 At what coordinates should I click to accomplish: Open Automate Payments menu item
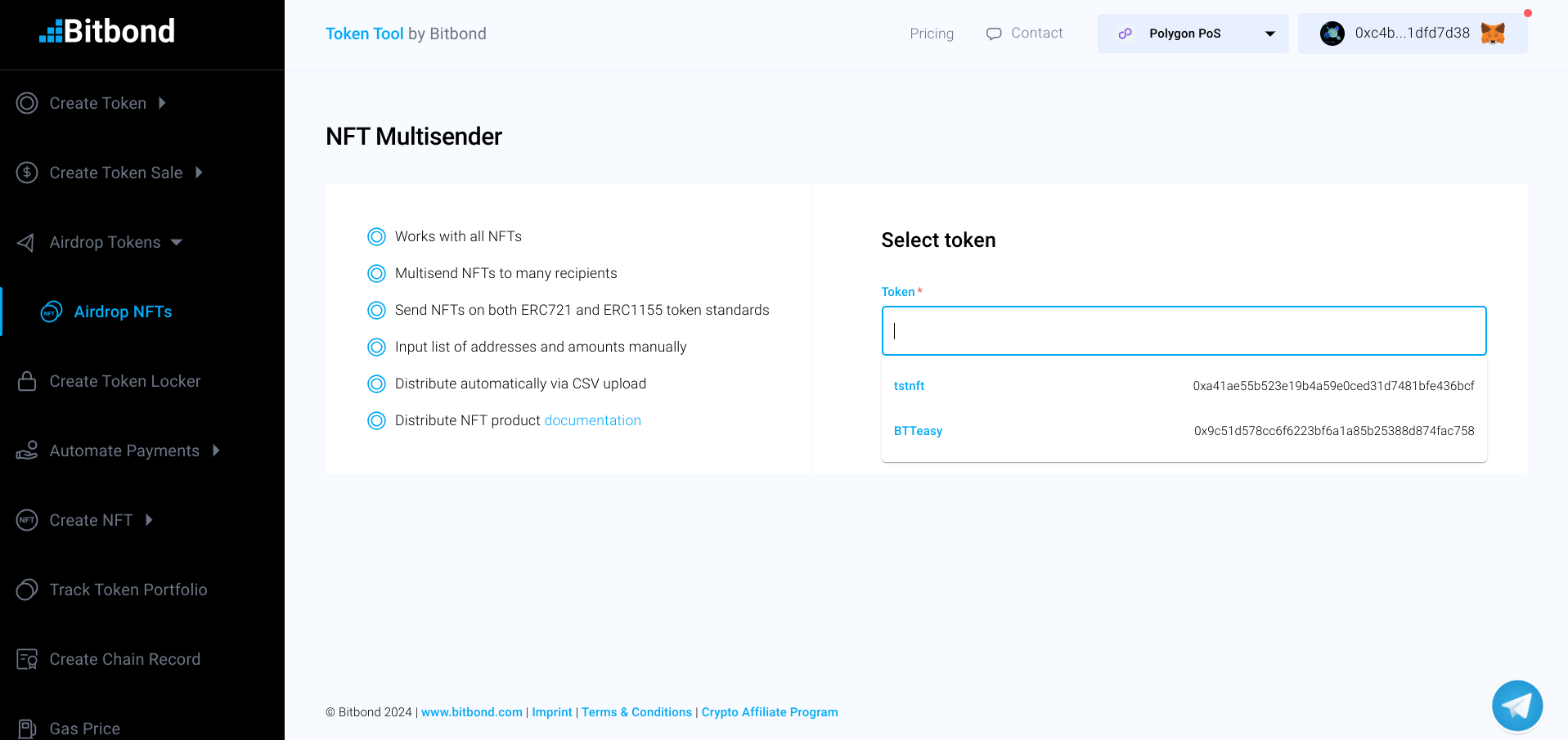pos(124,451)
